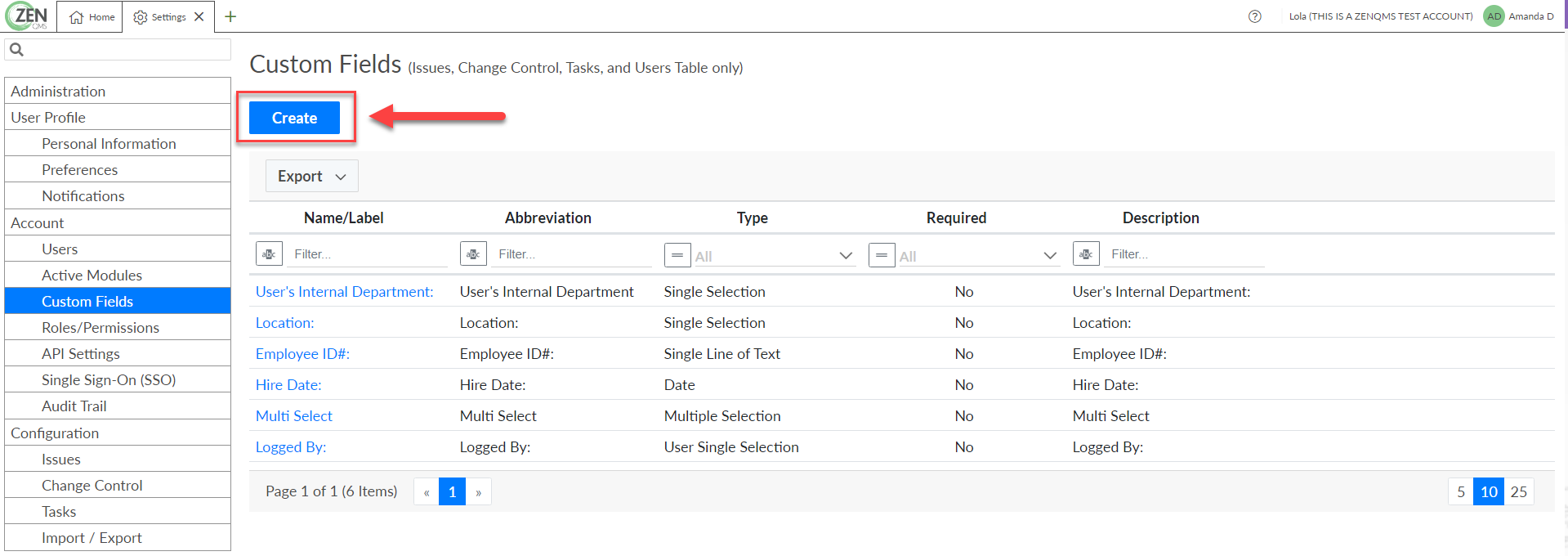This screenshot has height=556, width=1568.
Task: Sort by Required column header
Action: tap(957, 218)
